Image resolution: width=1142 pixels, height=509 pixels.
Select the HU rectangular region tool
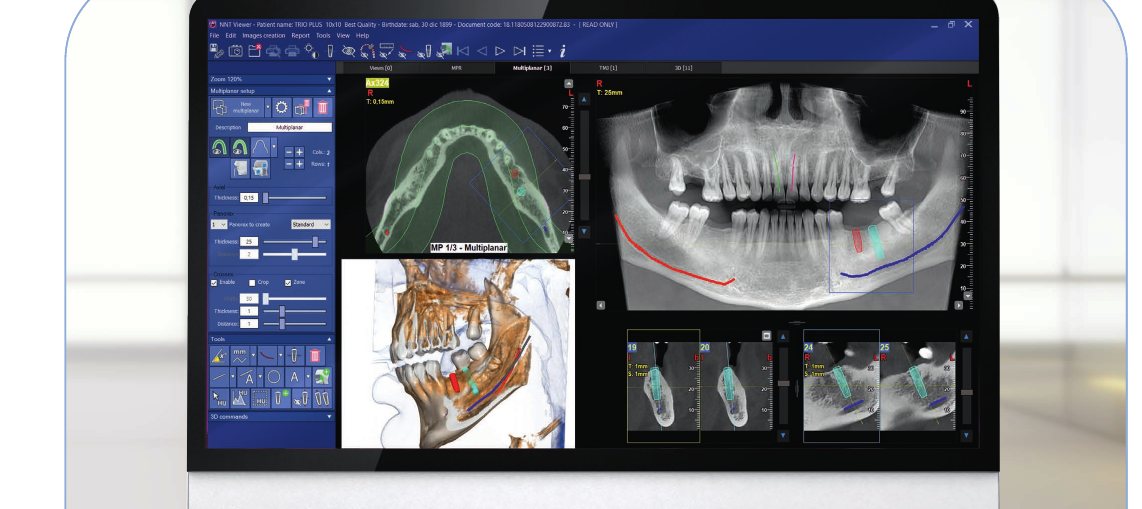(261, 399)
